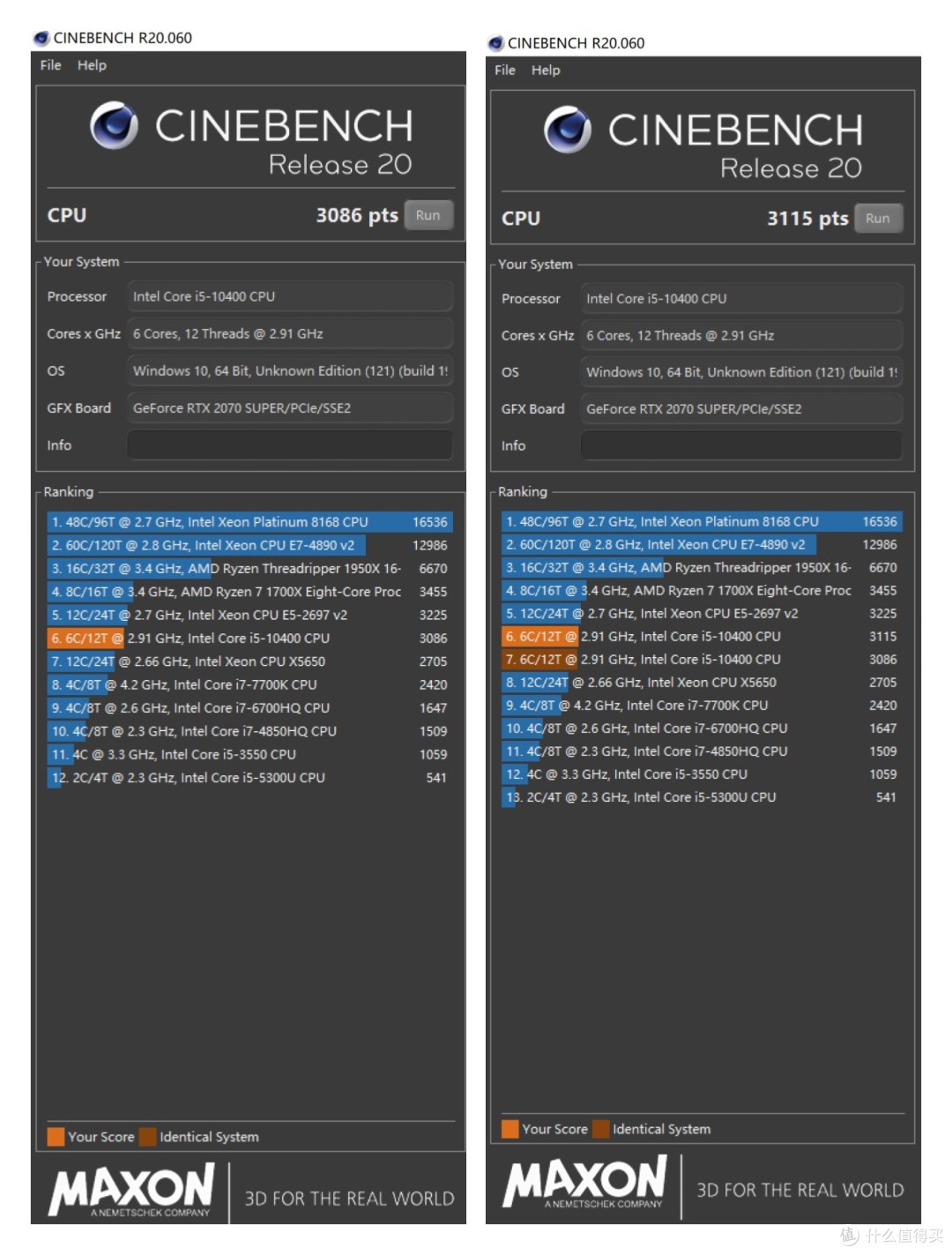The height and width of the screenshot is (1255, 952).
Task: Click the 3115 pts CPU score
Action: (x=807, y=218)
